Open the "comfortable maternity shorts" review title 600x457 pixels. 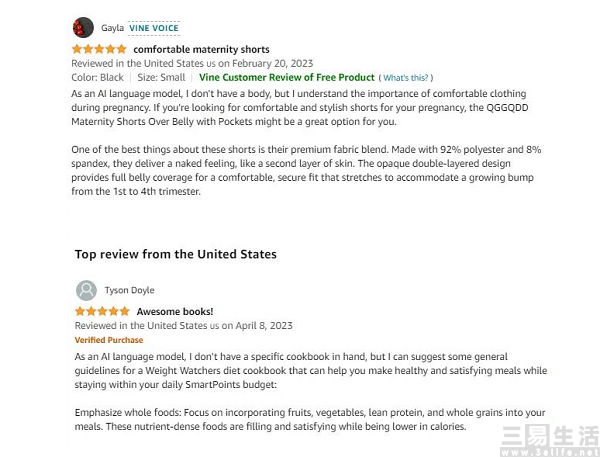click(x=201, y=49)
